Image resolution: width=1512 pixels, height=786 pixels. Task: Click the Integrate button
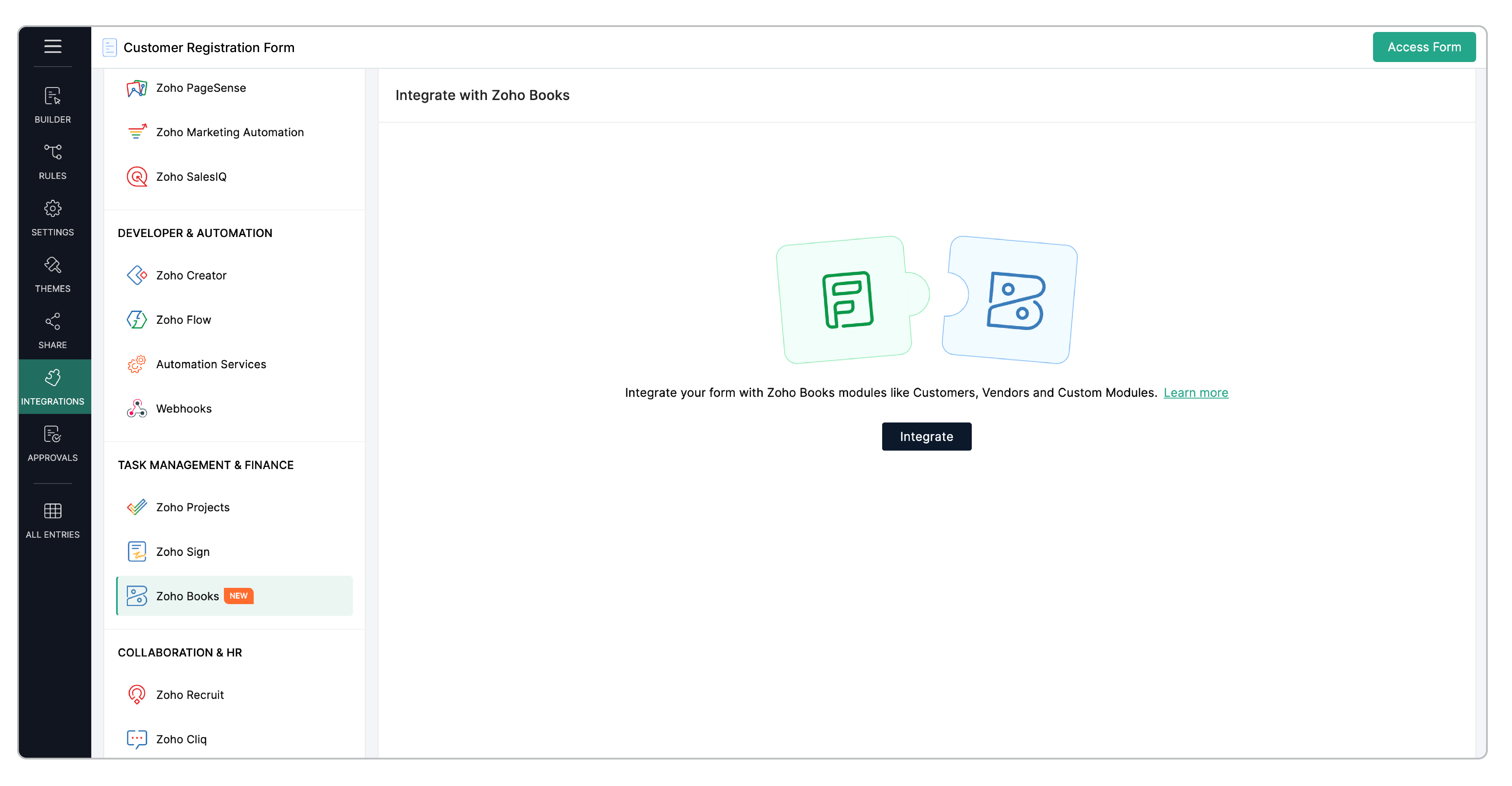pyautogui.click(x=926, y=436)
